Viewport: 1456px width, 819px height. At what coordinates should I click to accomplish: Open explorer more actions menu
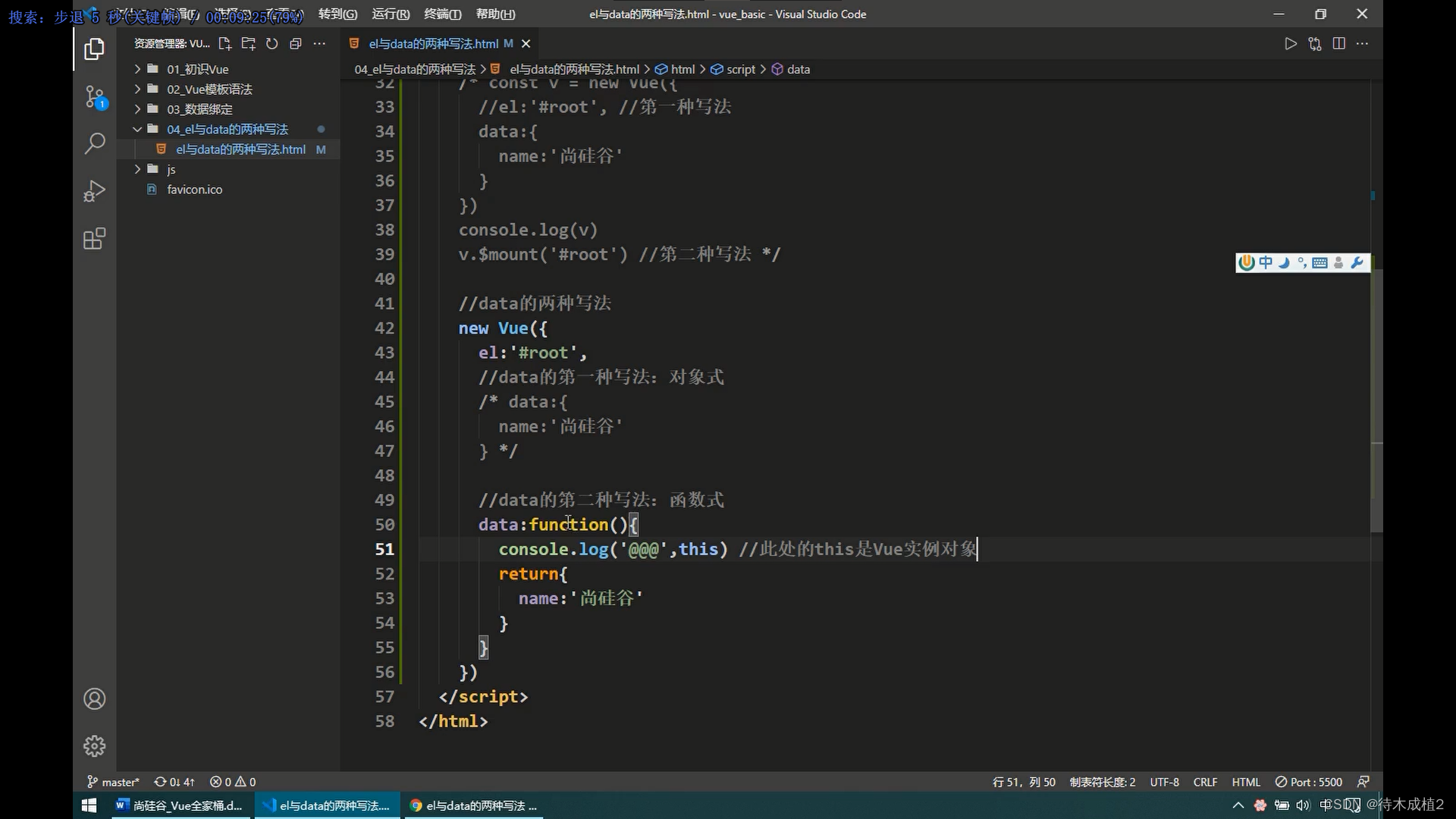point(319,44)
